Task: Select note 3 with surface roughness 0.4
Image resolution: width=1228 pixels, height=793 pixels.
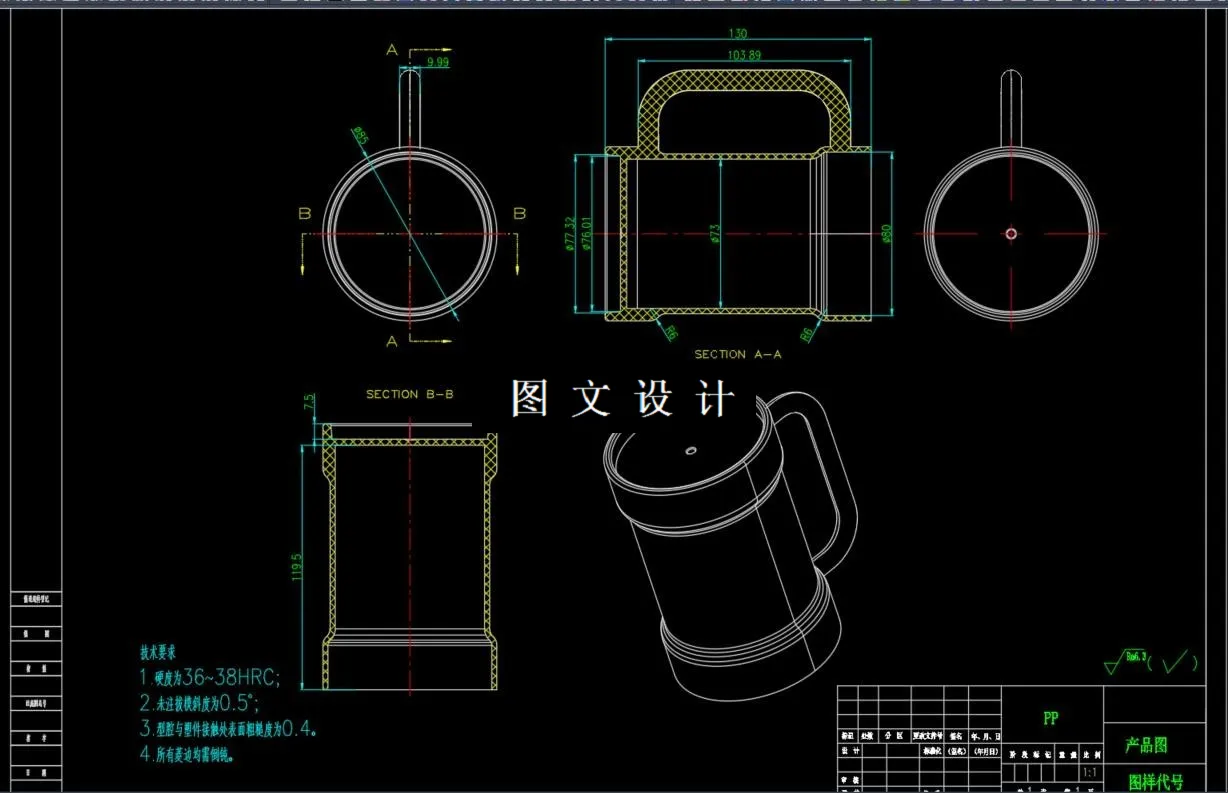Action: click(x=229, y=729)
